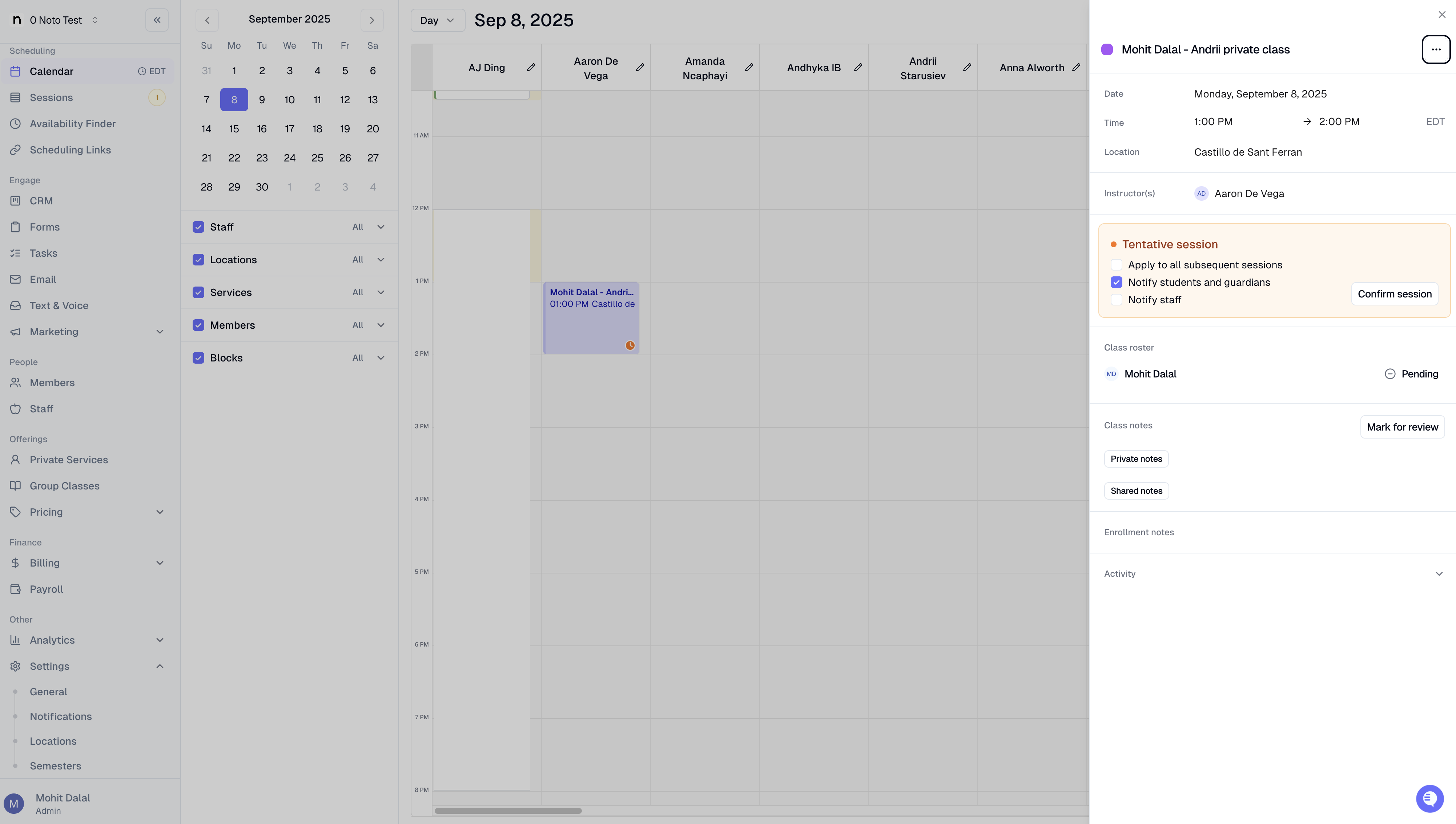Enable the Notify staff checkbox
Image resolution: width=1456 pixels, height=824 pixels.
[x=1116, y=300]
